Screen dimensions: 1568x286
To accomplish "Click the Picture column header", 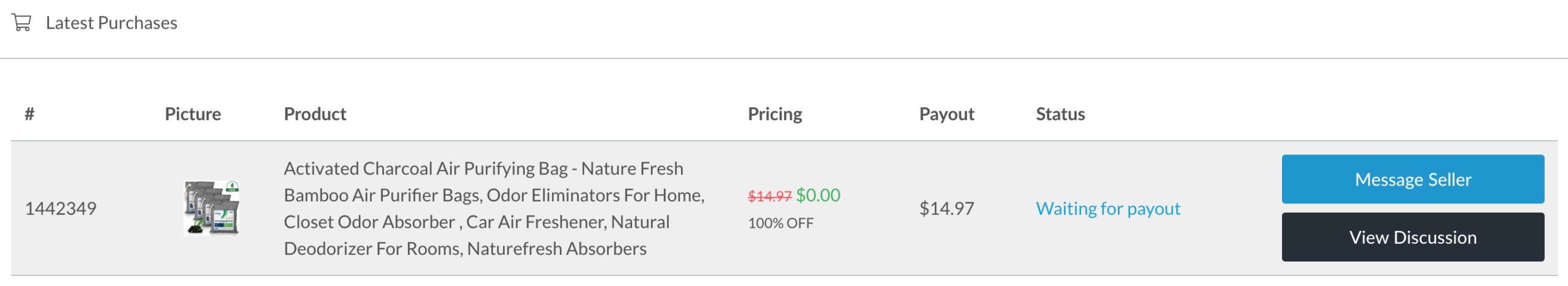I will tap(192, 114).
